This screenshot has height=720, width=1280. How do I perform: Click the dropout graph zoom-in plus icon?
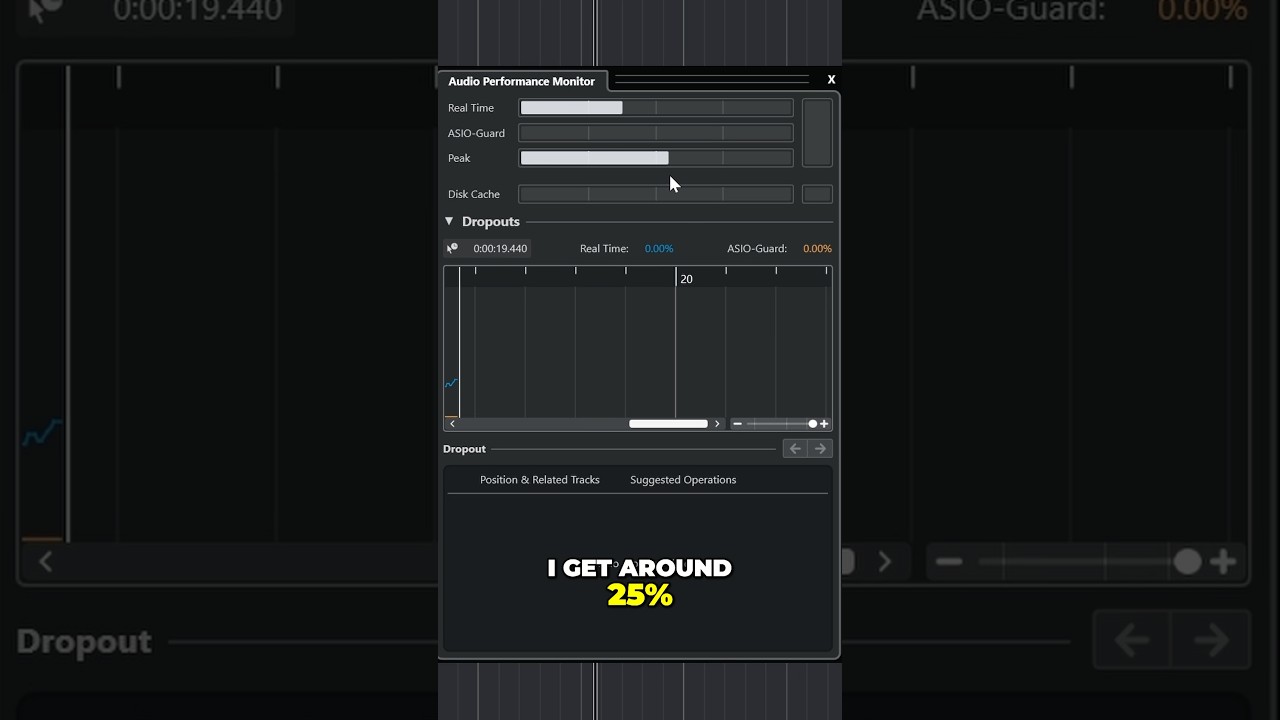[x=824, y=424]
